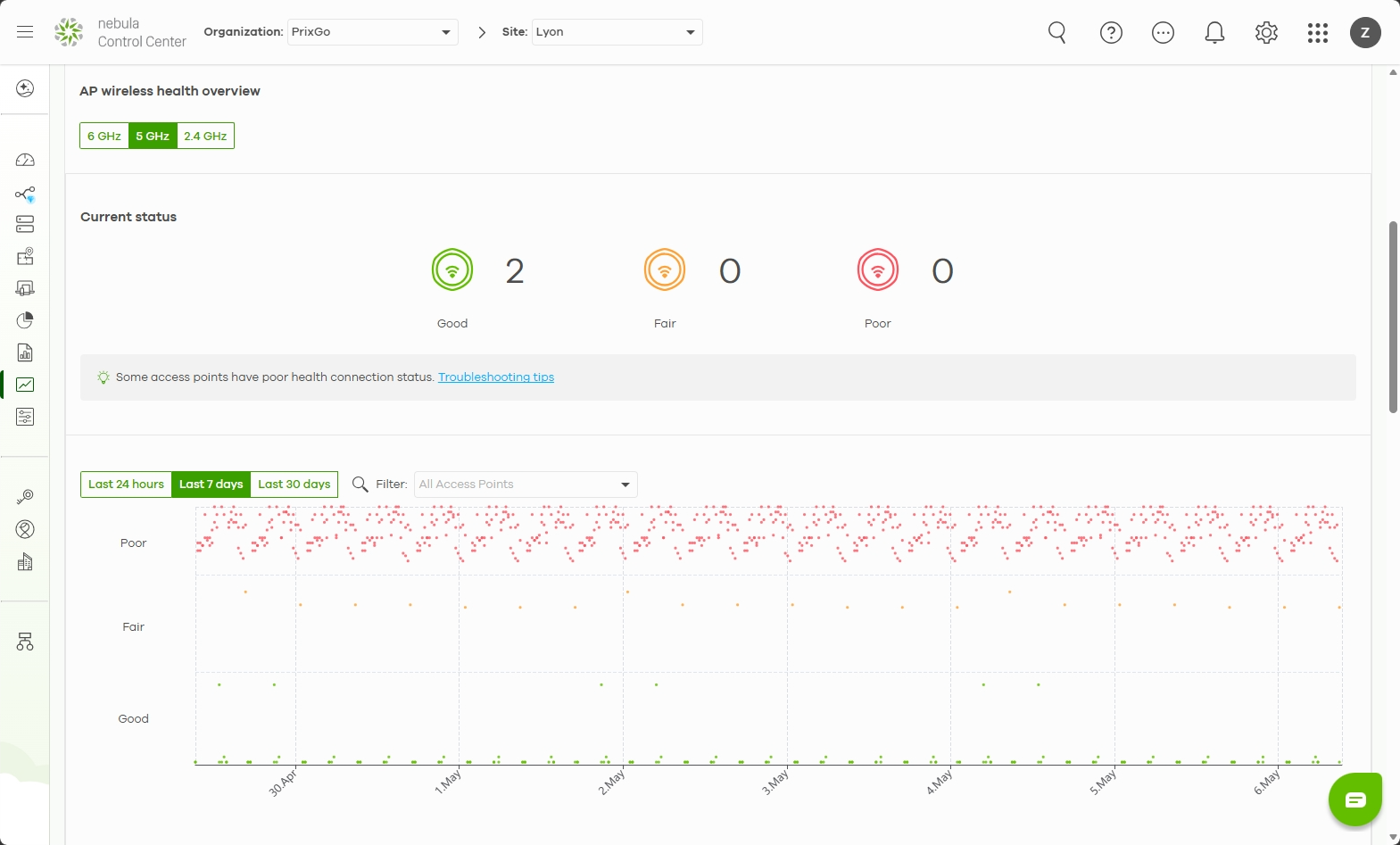1400x845 pixels.
Task: Open the configure sliders icon in sidebar
Action: tap(25, 417)
